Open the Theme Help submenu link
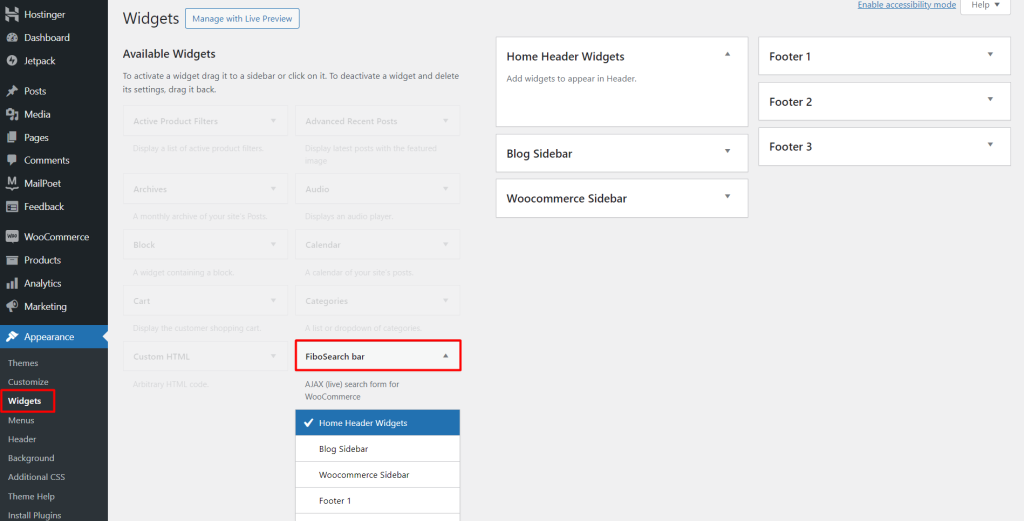Viewport: 1024px width, 521px height. coord(31,496)
